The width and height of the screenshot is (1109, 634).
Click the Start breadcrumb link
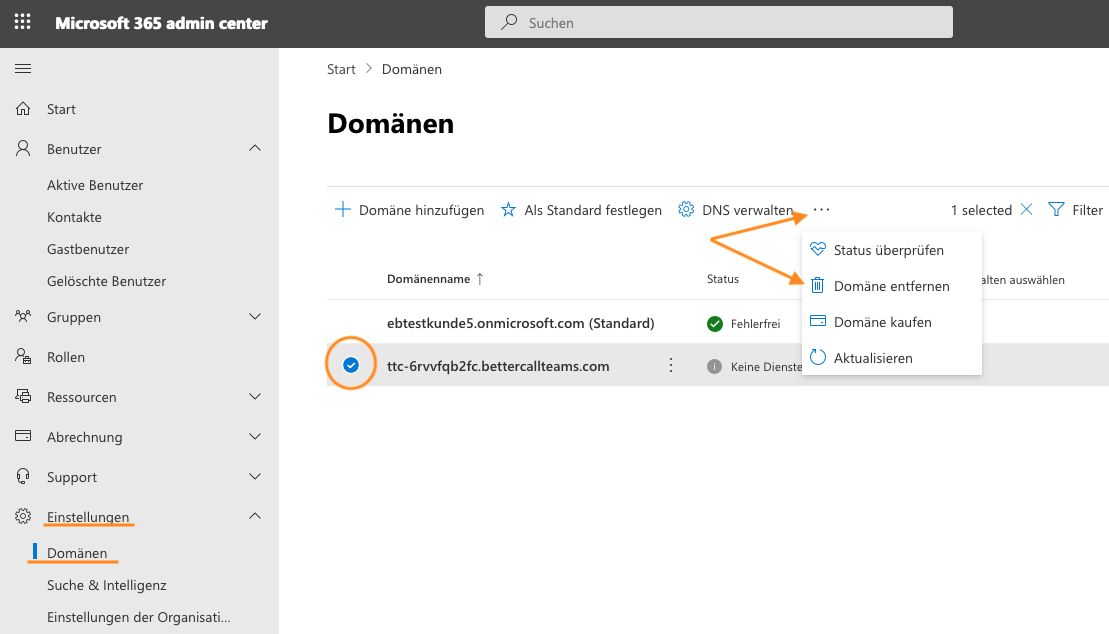click(x=341, y=69)
